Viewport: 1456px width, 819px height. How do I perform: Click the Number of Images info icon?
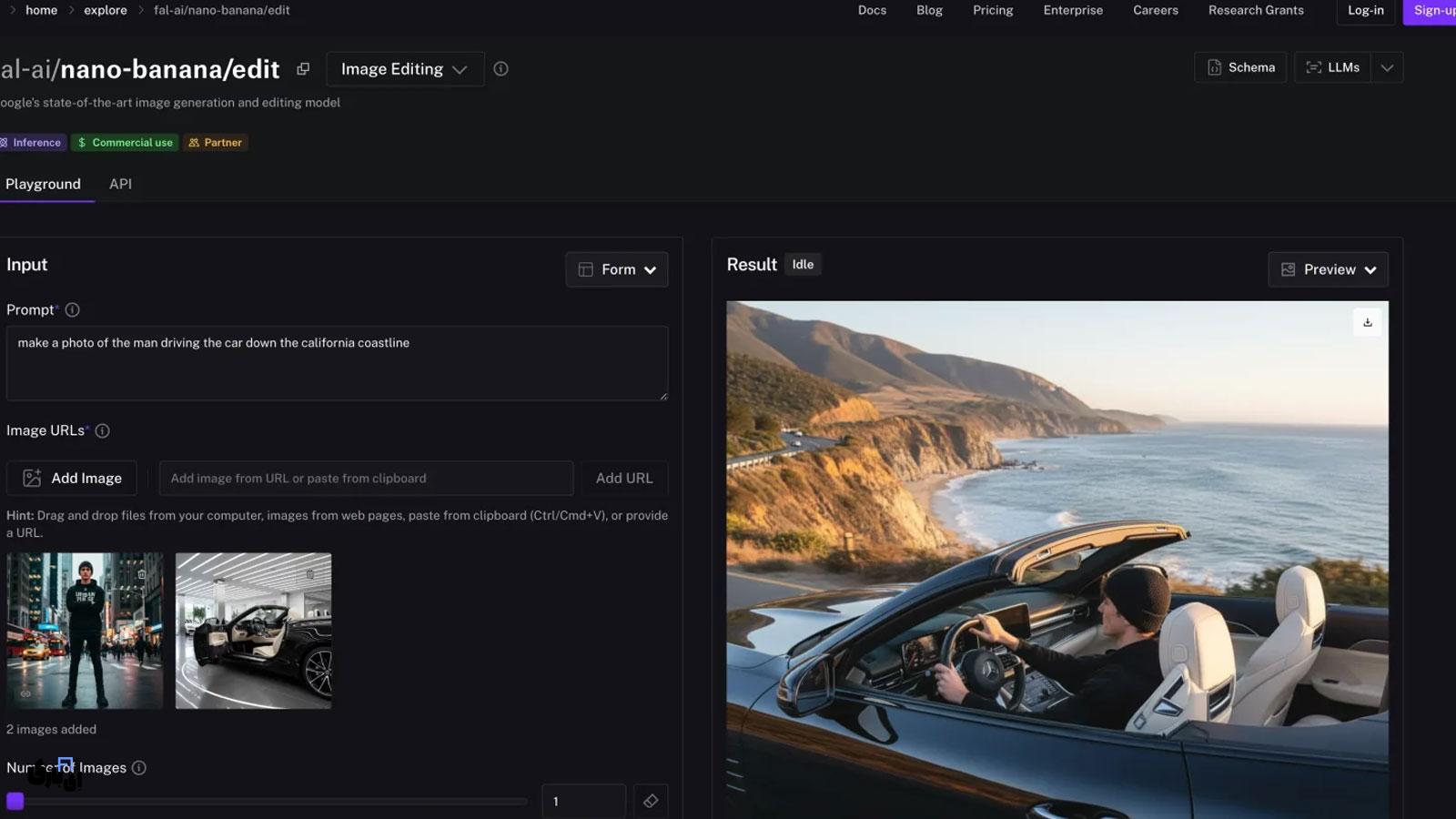(139, 768)
